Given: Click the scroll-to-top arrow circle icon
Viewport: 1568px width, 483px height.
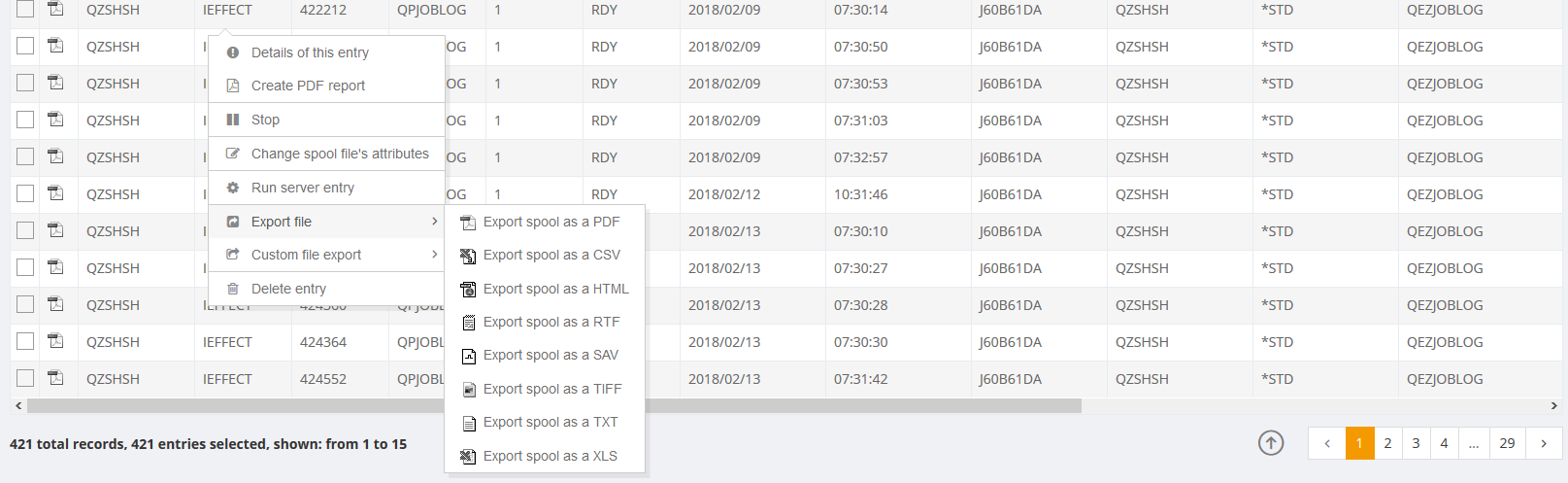Looking at the screenshot, I should 1271,443.
